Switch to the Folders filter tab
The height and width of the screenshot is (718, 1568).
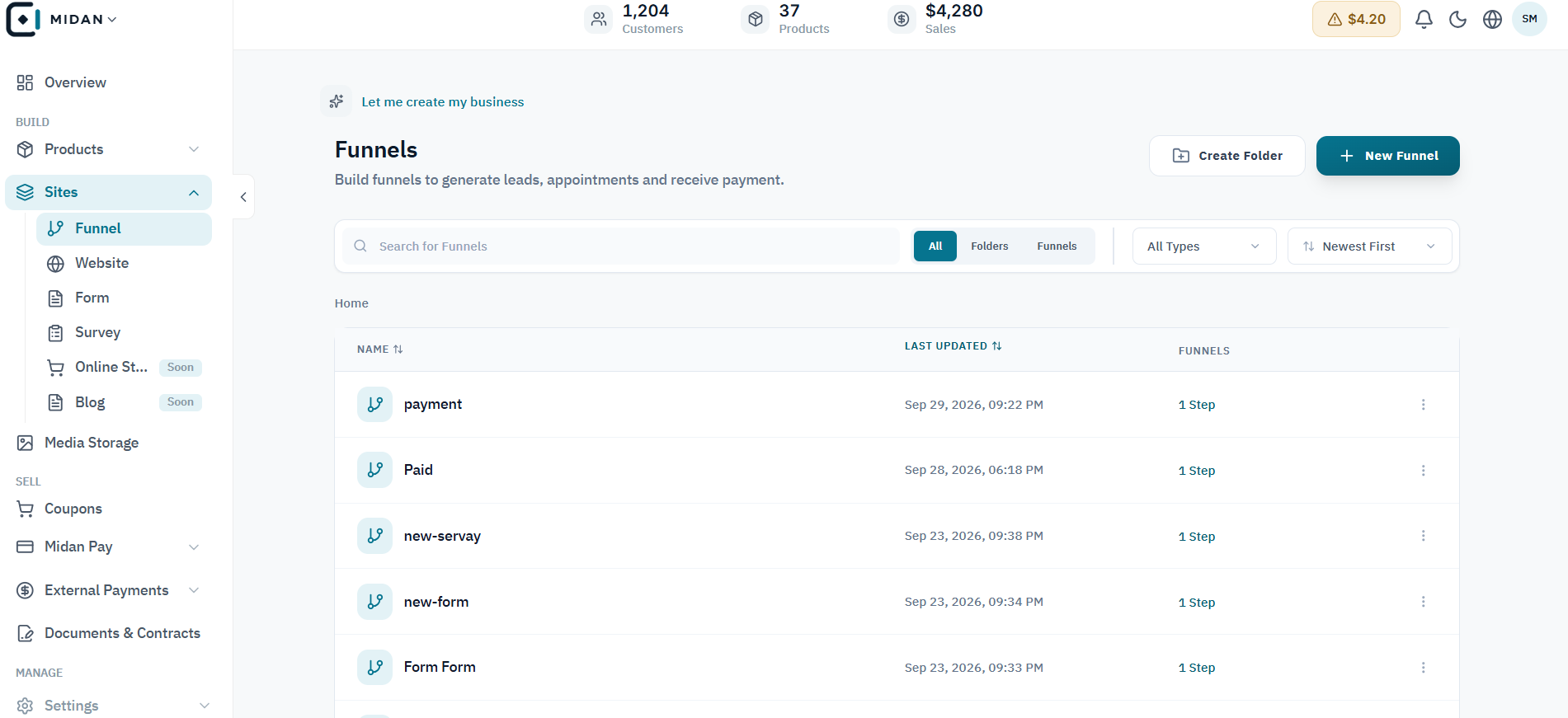coord(990,246)
